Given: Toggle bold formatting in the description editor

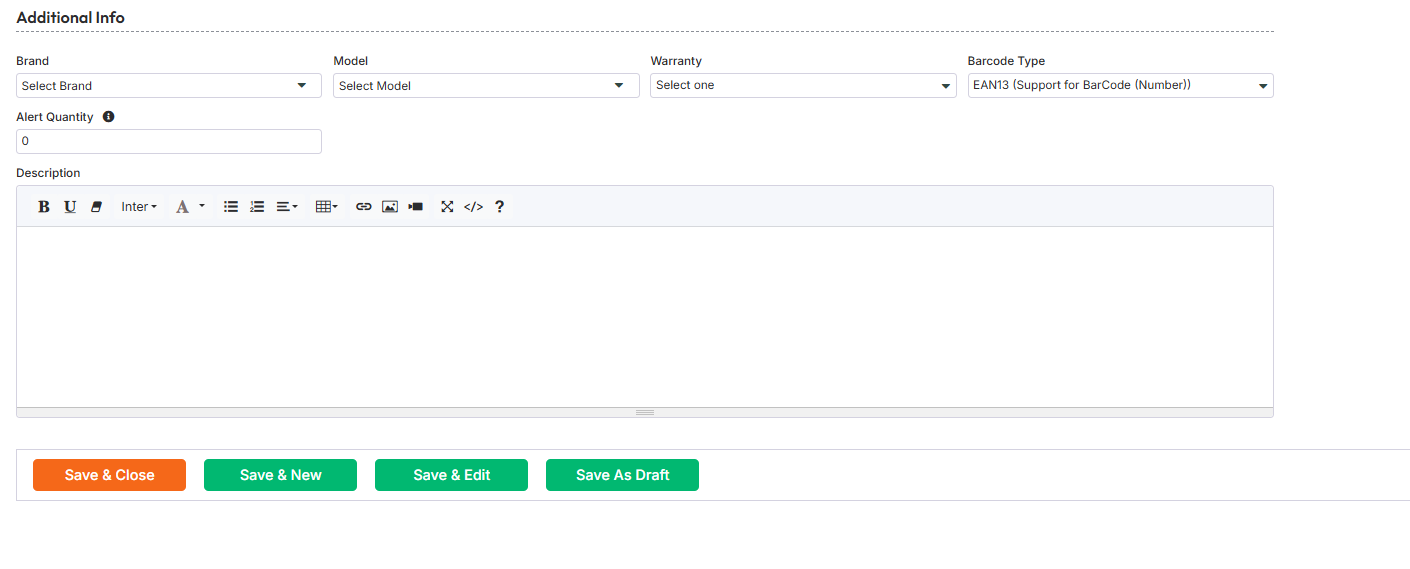Looking at the screenshot, I should coord(44,207).
